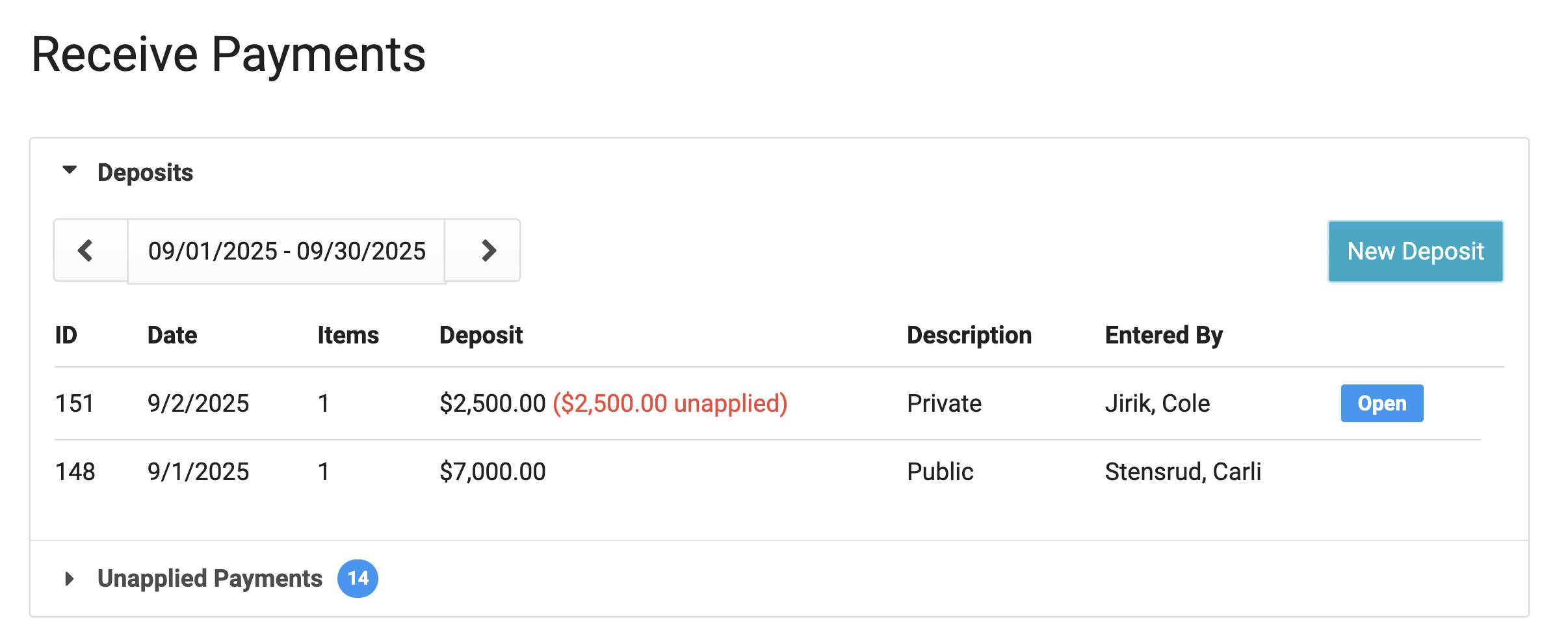Open the 09/01/2025 - 09/30/2025 date range picker
Image resolution: width=1568 pixels, height=644 pixels.
287,251
